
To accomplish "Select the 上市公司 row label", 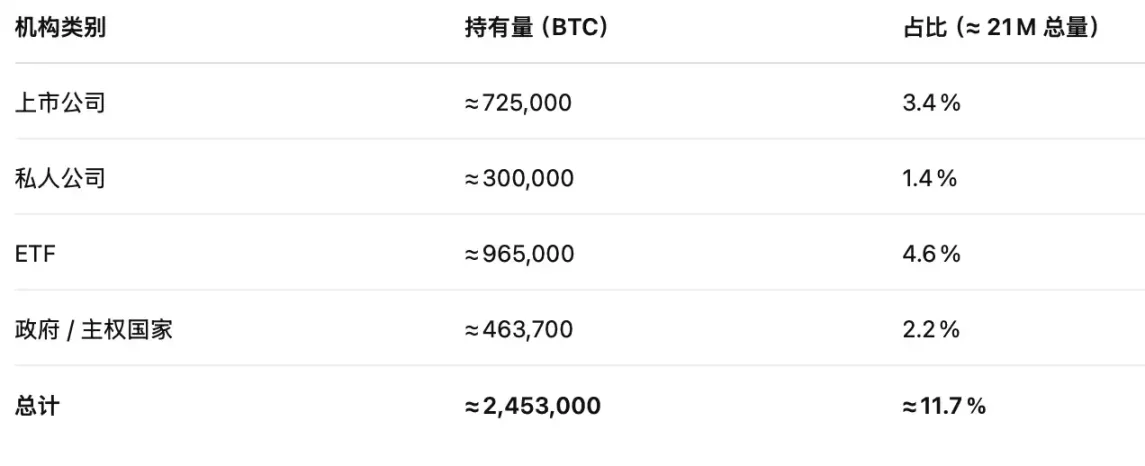I will [60, 102].
